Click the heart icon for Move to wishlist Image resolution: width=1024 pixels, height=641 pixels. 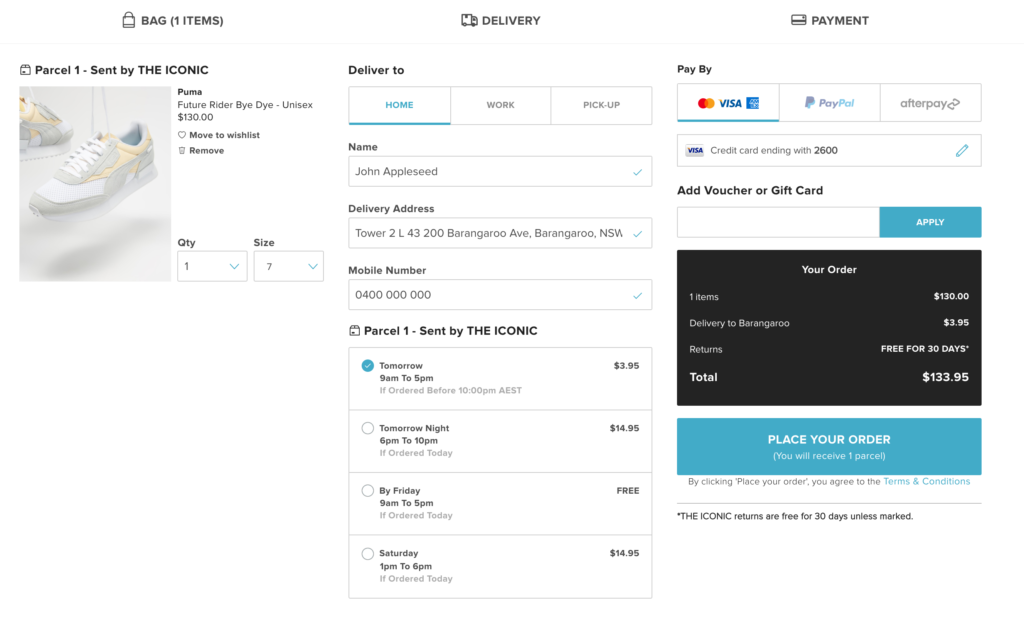[182, 135]
